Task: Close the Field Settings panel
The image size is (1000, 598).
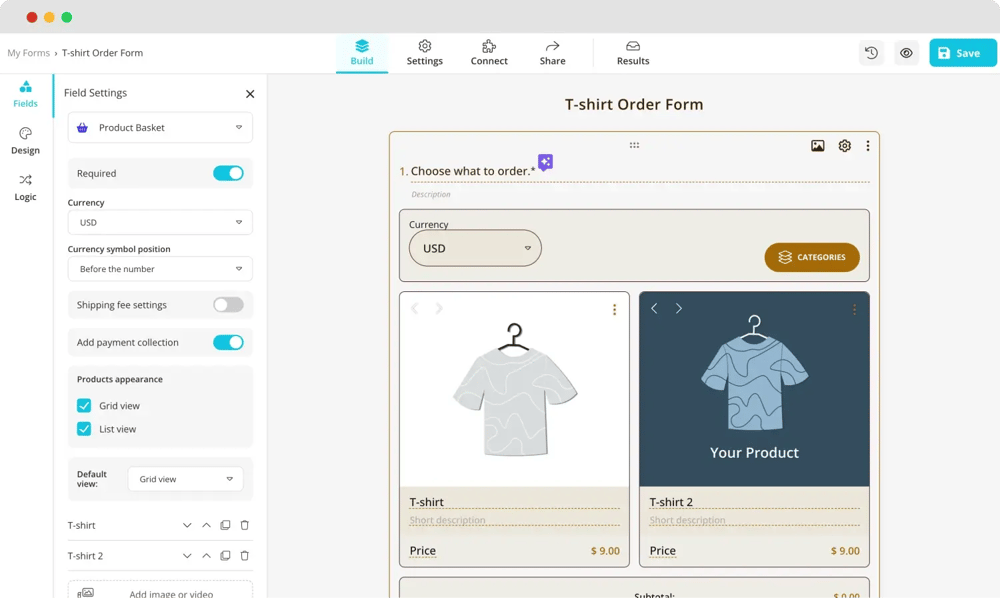Action: [x=250, y=94]
